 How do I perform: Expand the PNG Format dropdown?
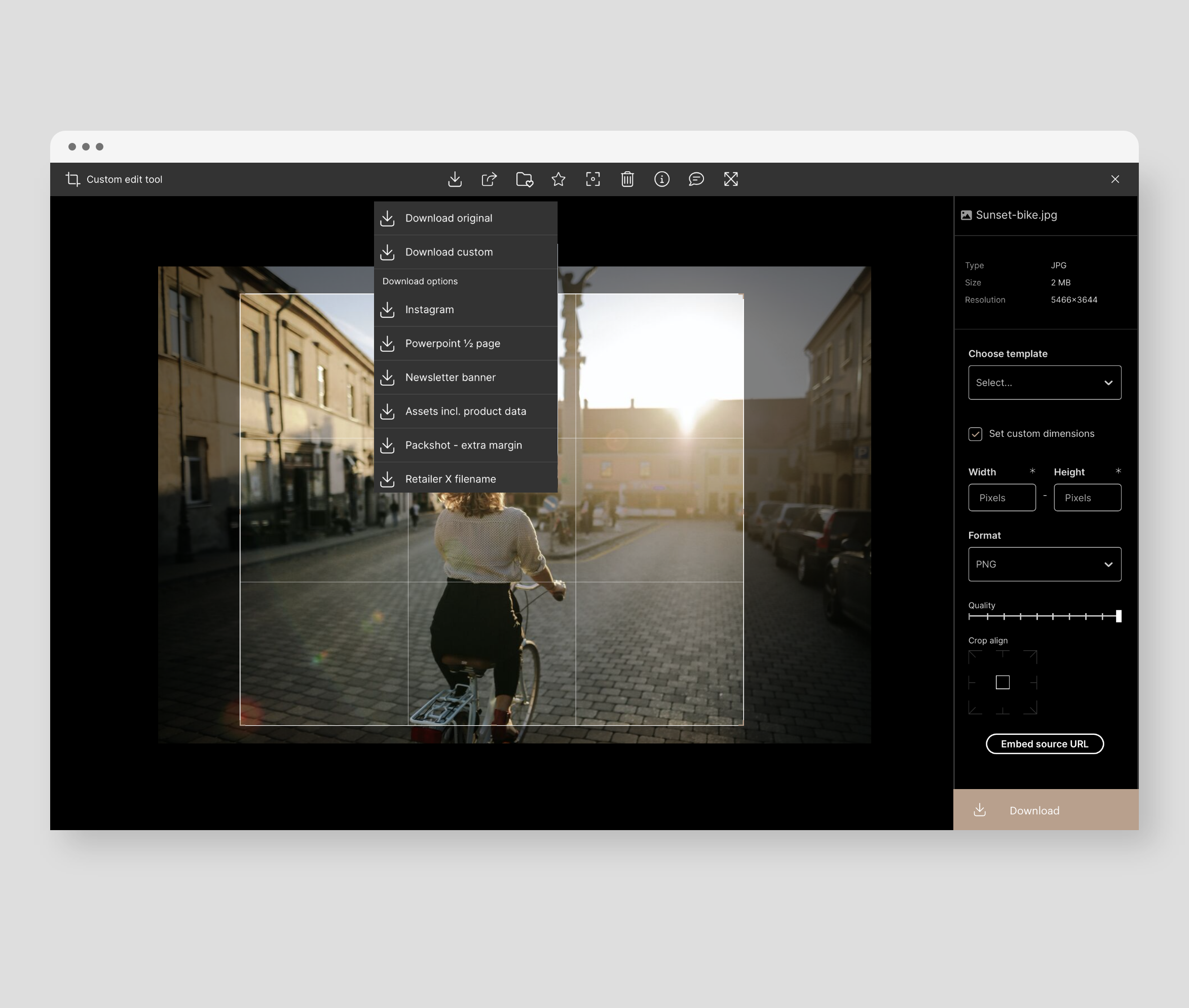point(1045,565)
